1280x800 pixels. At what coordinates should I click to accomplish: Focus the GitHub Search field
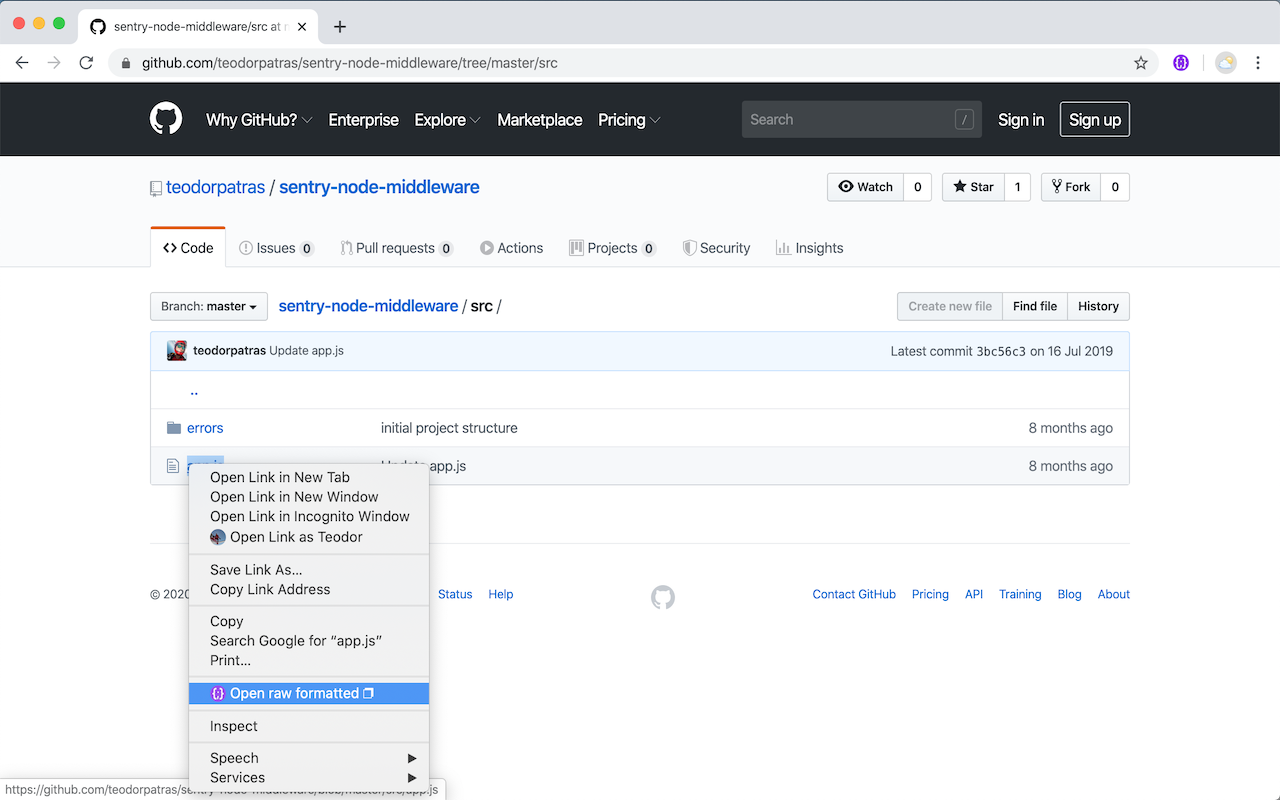click(x=862, y=119)
